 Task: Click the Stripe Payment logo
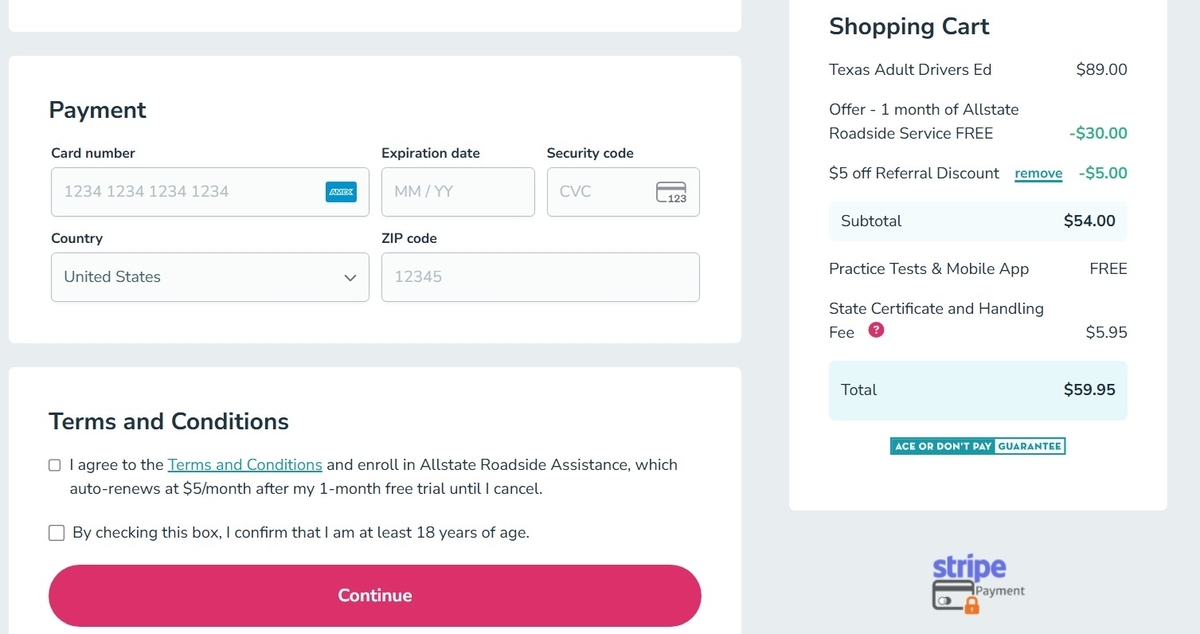(978, 582)
